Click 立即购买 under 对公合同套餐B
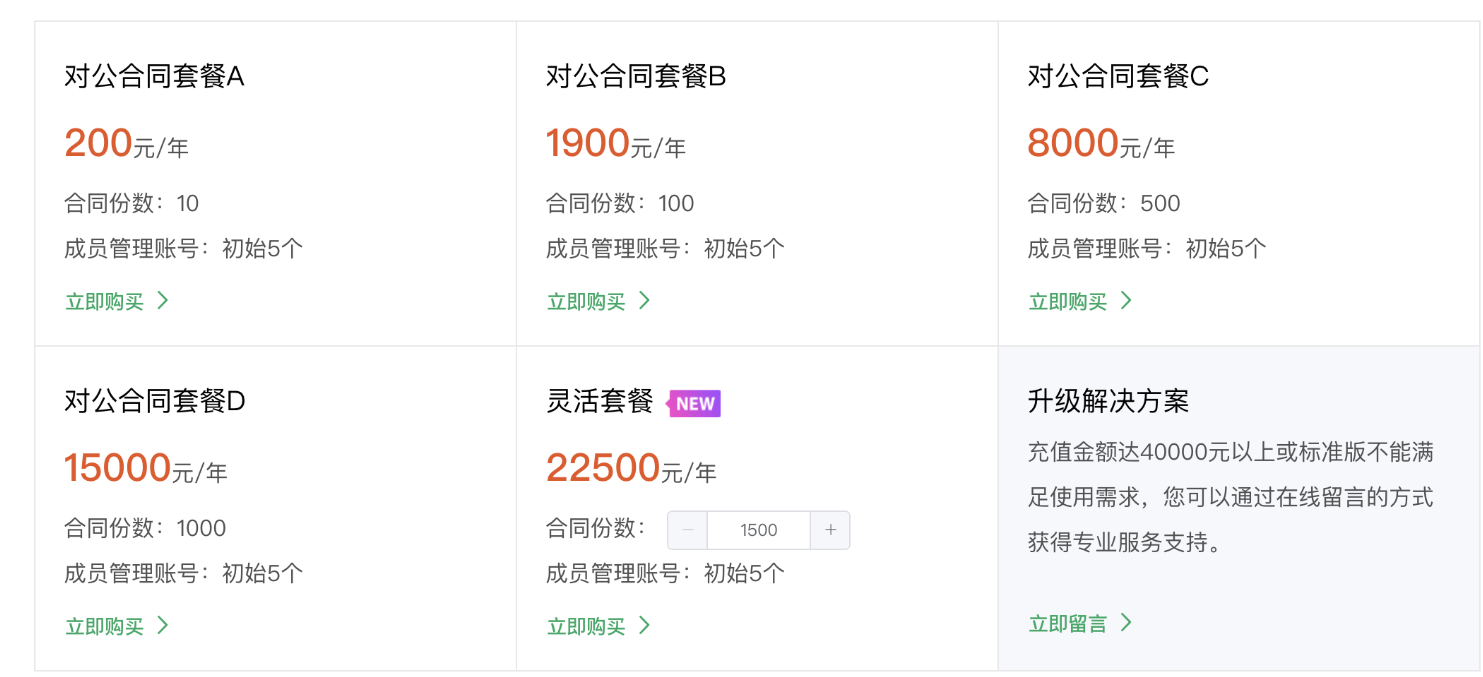Image resolution: width=1483 pixels, height=677 pixels. coord(586,301)
